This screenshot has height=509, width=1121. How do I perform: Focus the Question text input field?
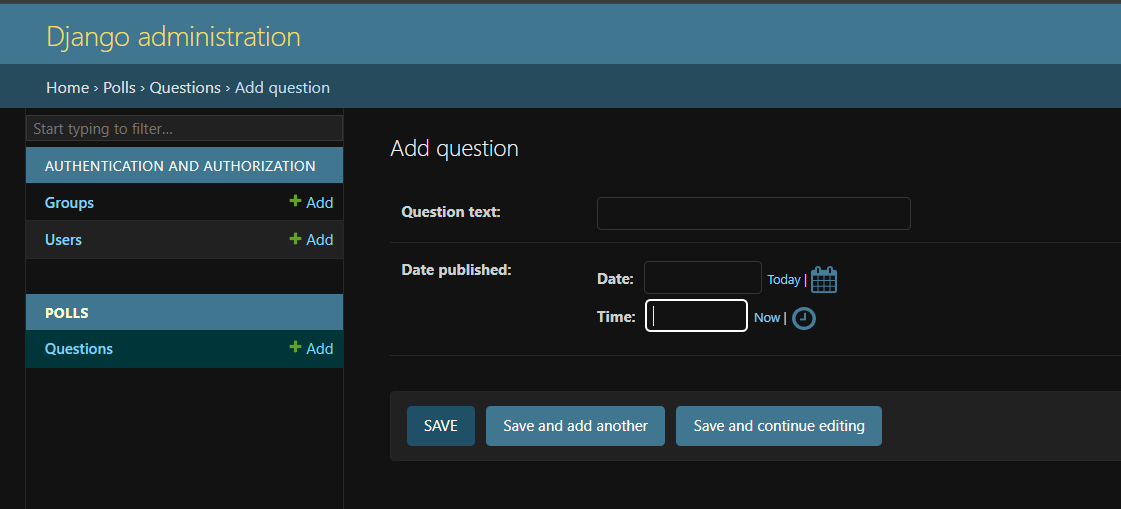point(754,213)
